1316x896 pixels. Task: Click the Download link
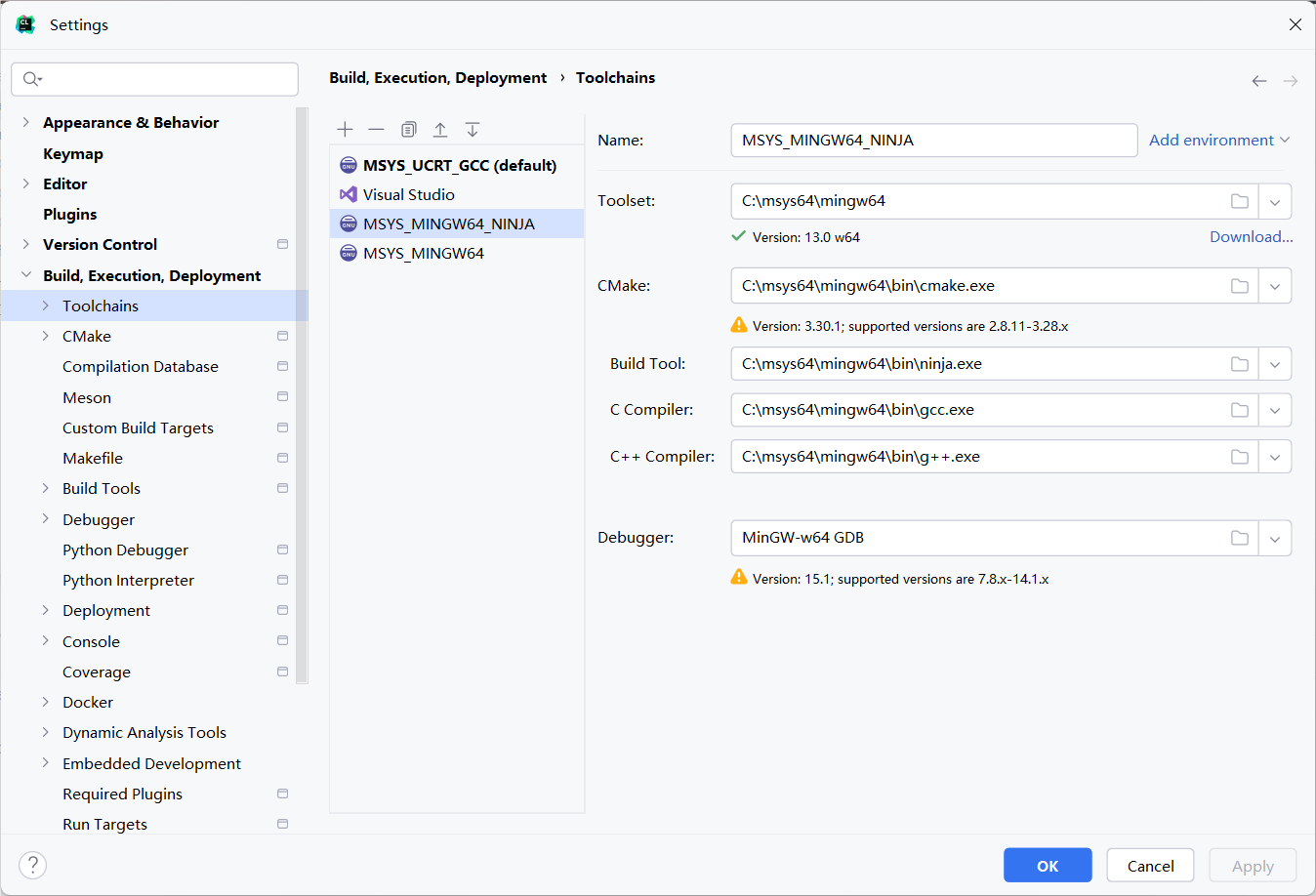click(1251, 237)
